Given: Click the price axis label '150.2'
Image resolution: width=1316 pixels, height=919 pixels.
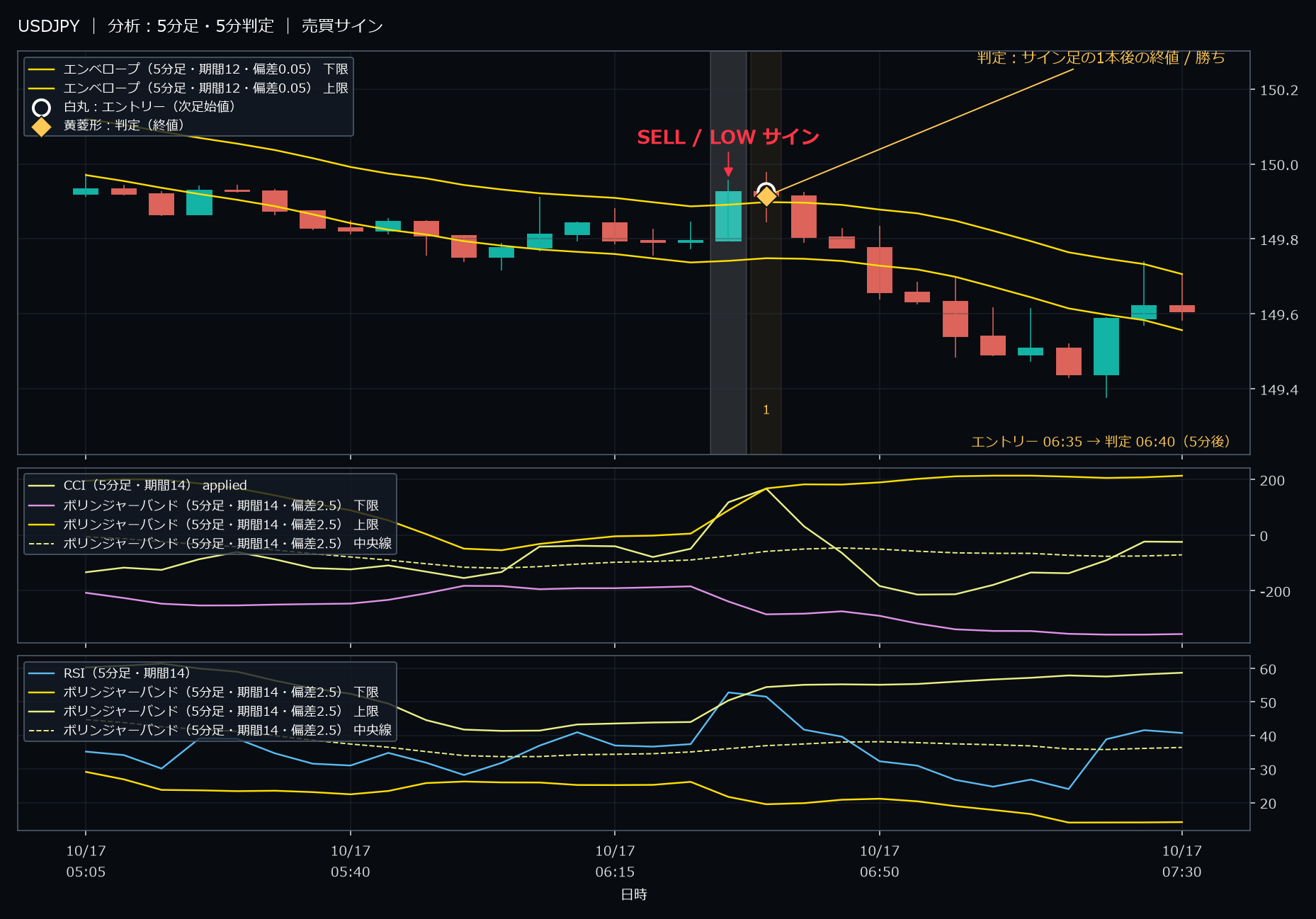Looking at the screenshot, I should click(1278, 91).
